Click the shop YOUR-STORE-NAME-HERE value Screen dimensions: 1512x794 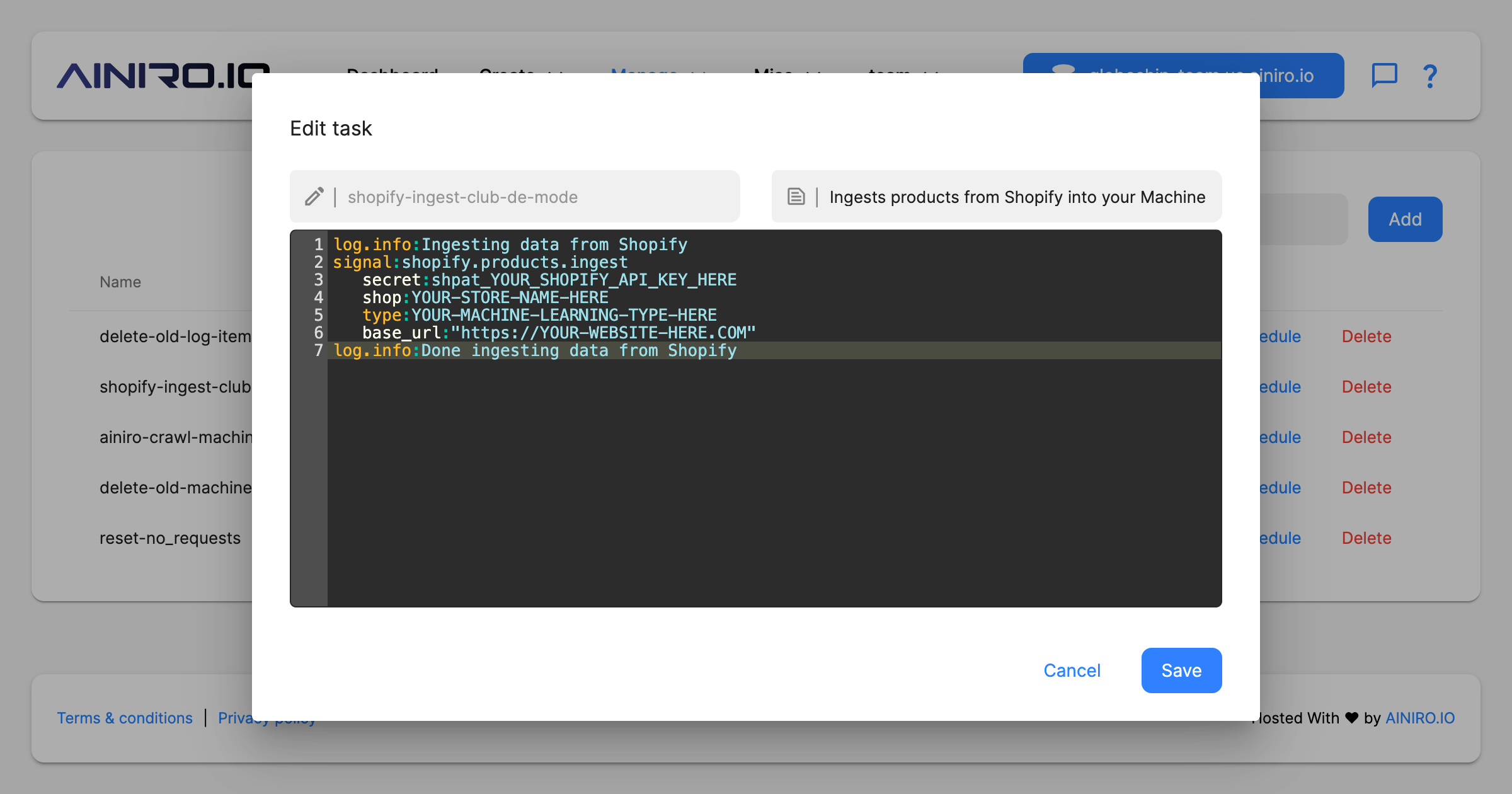(x=510, y=297)
